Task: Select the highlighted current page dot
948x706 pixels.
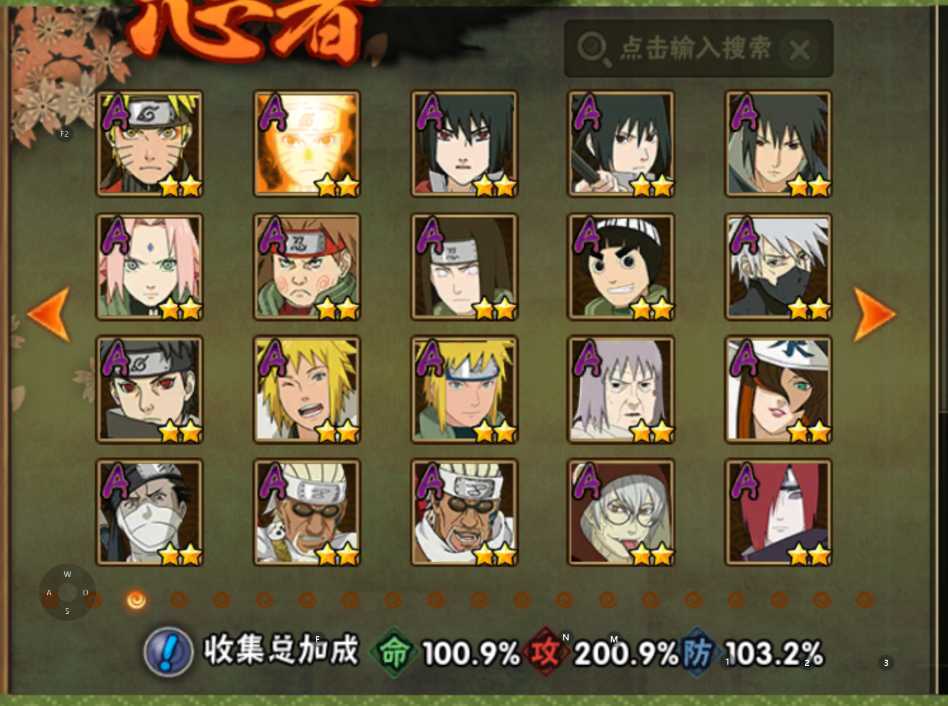Action: point(137,600)
